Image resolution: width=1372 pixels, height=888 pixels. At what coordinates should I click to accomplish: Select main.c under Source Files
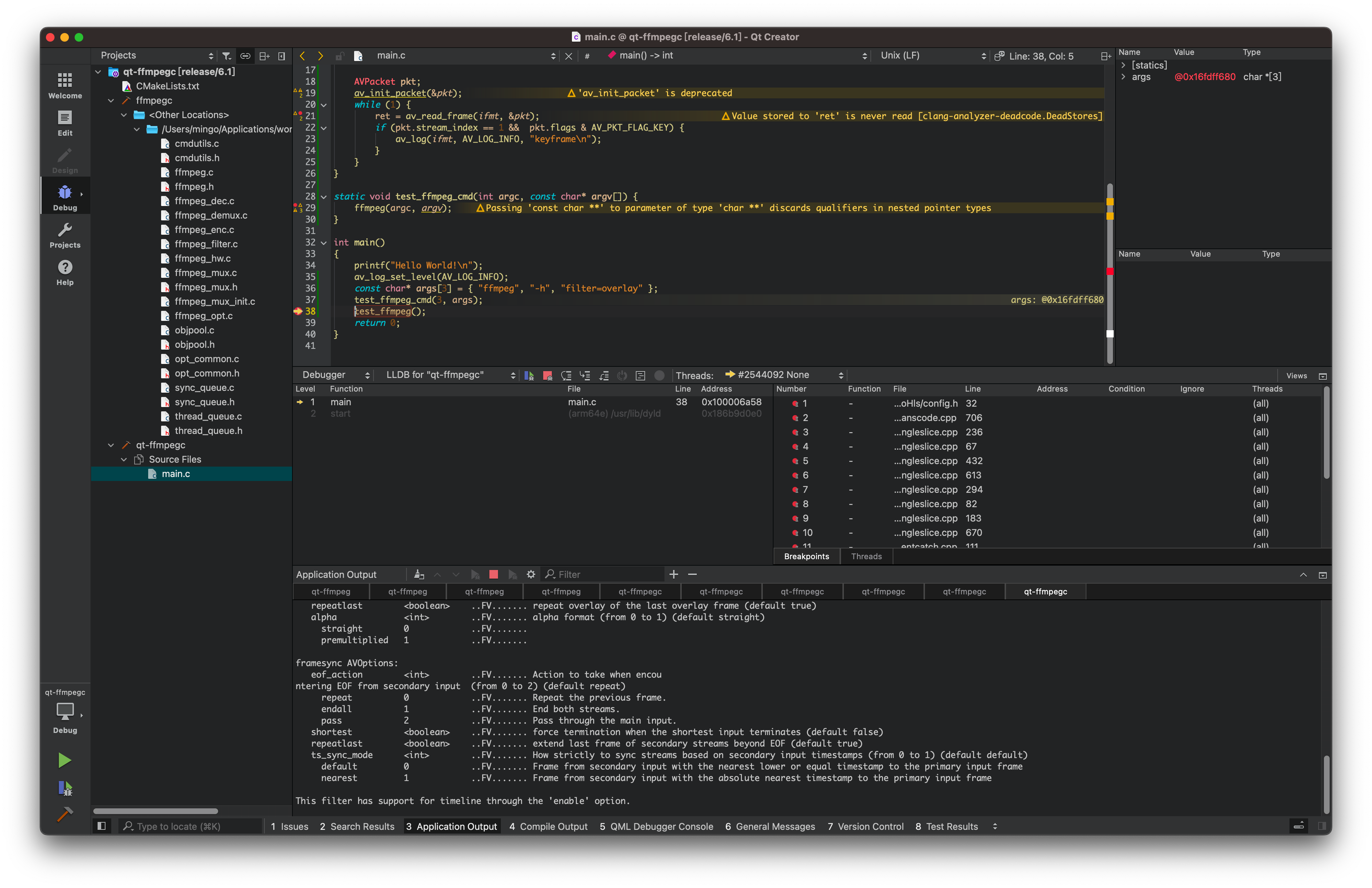pos(176,473)
